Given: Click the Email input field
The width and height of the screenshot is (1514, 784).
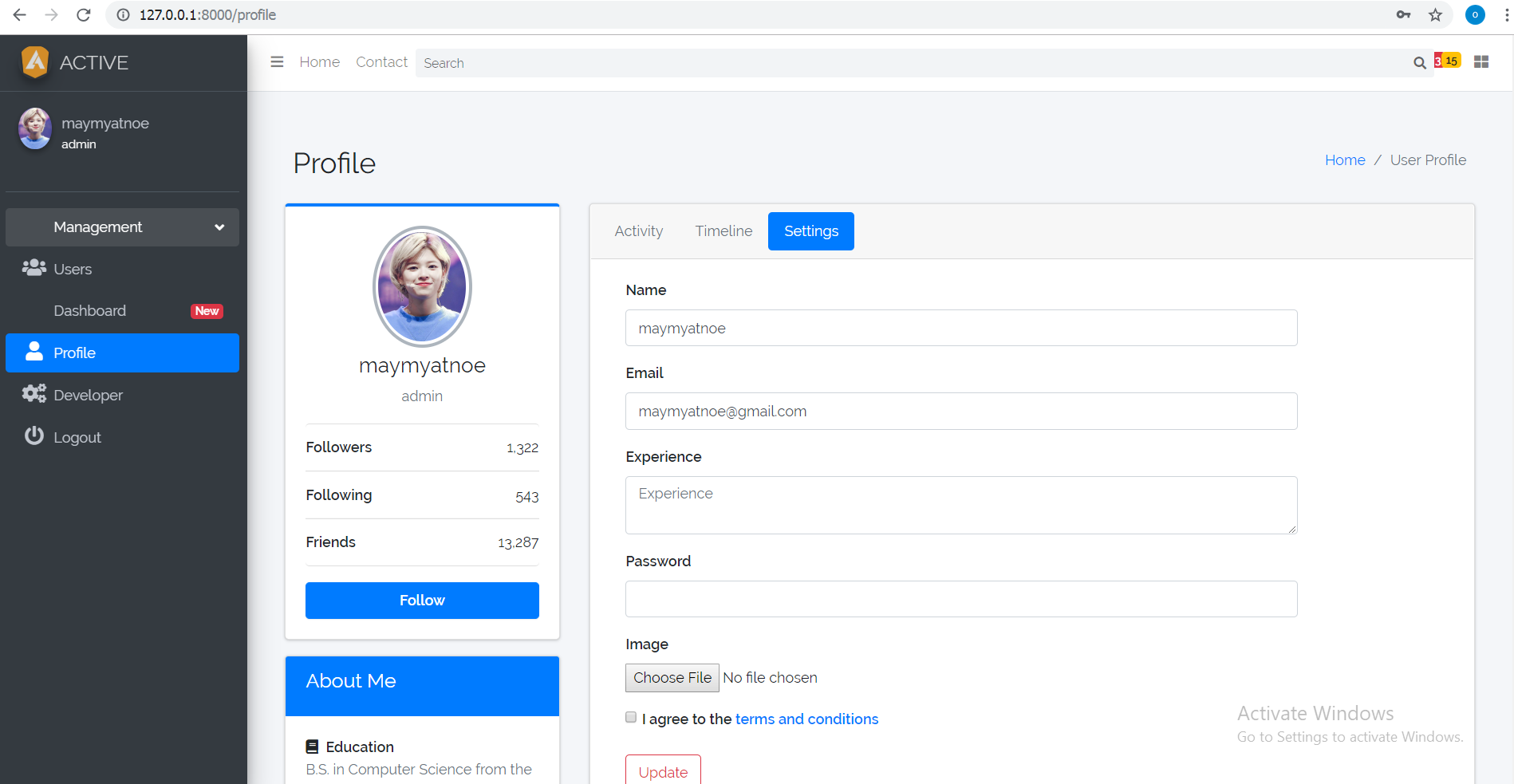Looking at the screenshot, I should pos(961,411).
